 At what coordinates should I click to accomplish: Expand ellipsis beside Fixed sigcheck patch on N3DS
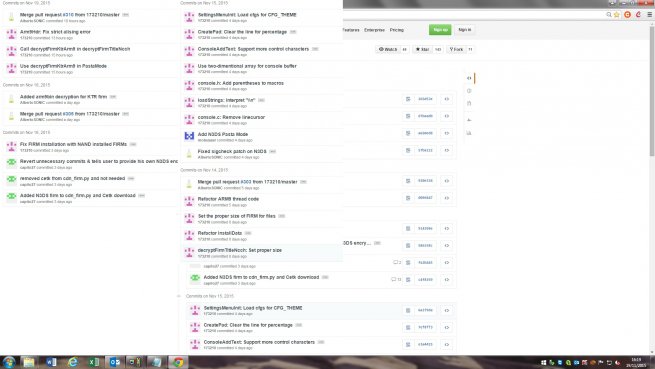[x=272, y=151]
